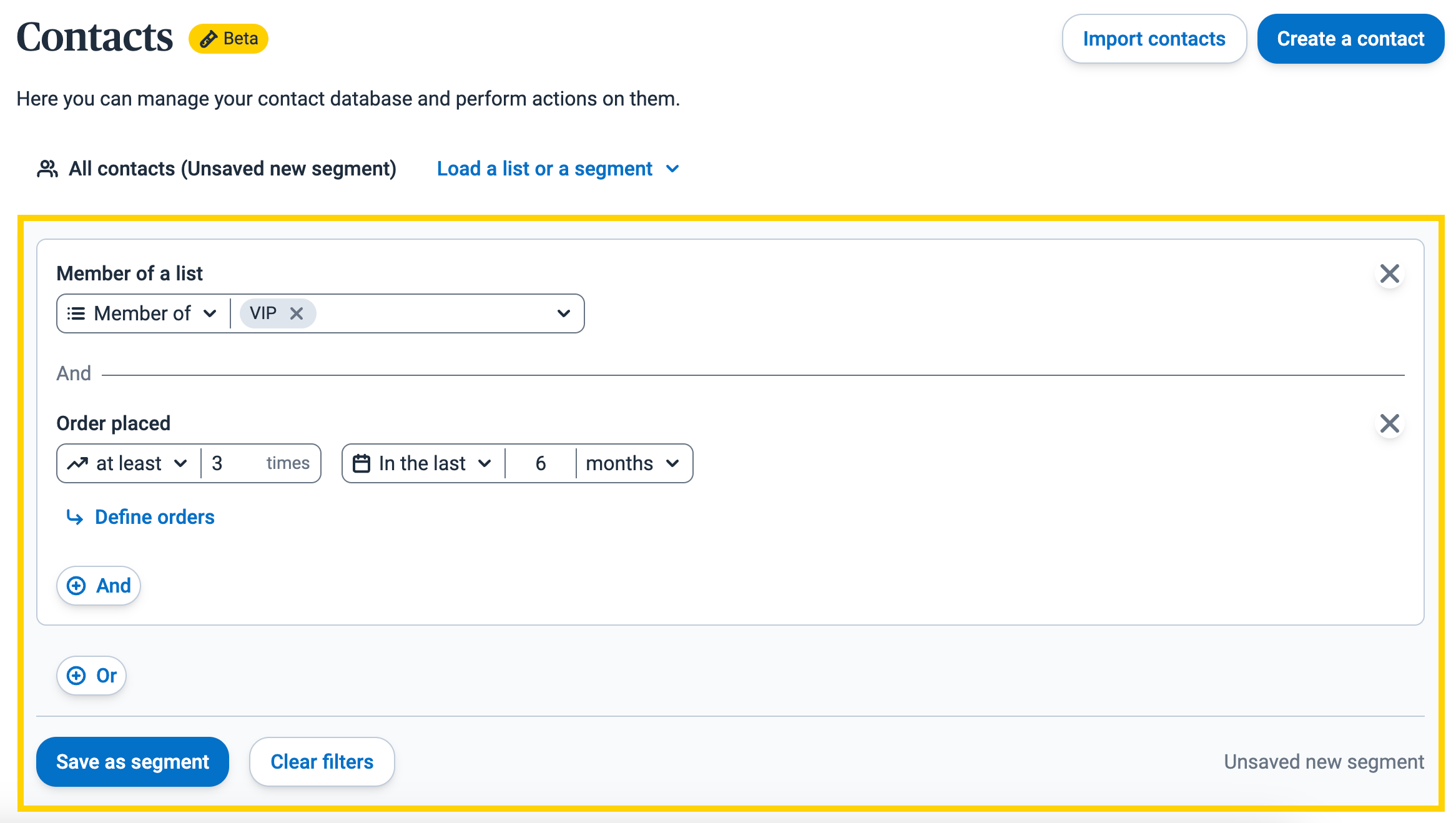
Task: Click the trending-arrow icon beside 'at least'
Action: 77,463
